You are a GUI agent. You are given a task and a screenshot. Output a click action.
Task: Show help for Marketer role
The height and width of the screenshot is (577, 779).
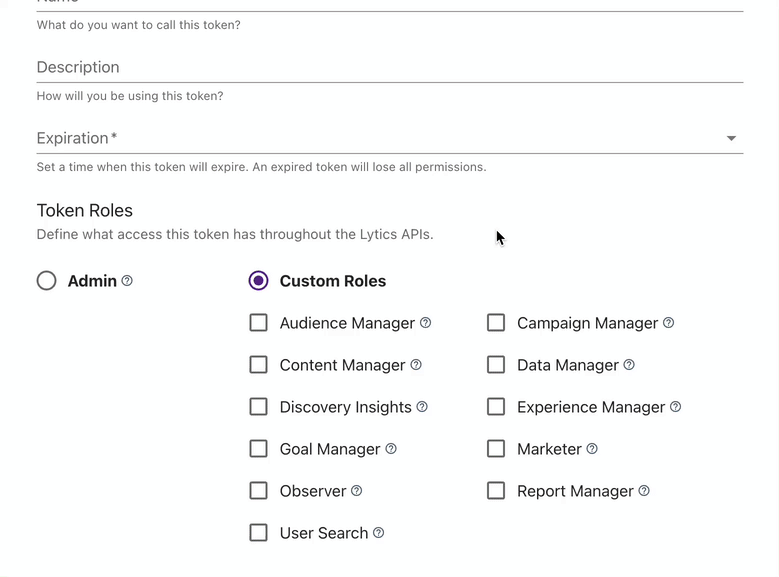[592, 449]
